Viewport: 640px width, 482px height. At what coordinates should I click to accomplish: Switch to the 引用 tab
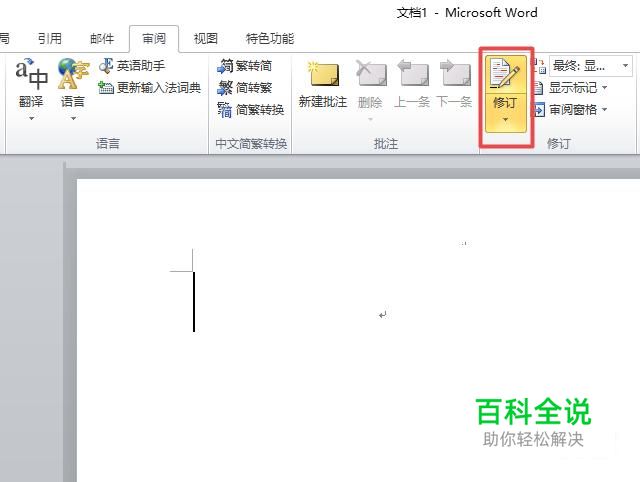point(50,39)
